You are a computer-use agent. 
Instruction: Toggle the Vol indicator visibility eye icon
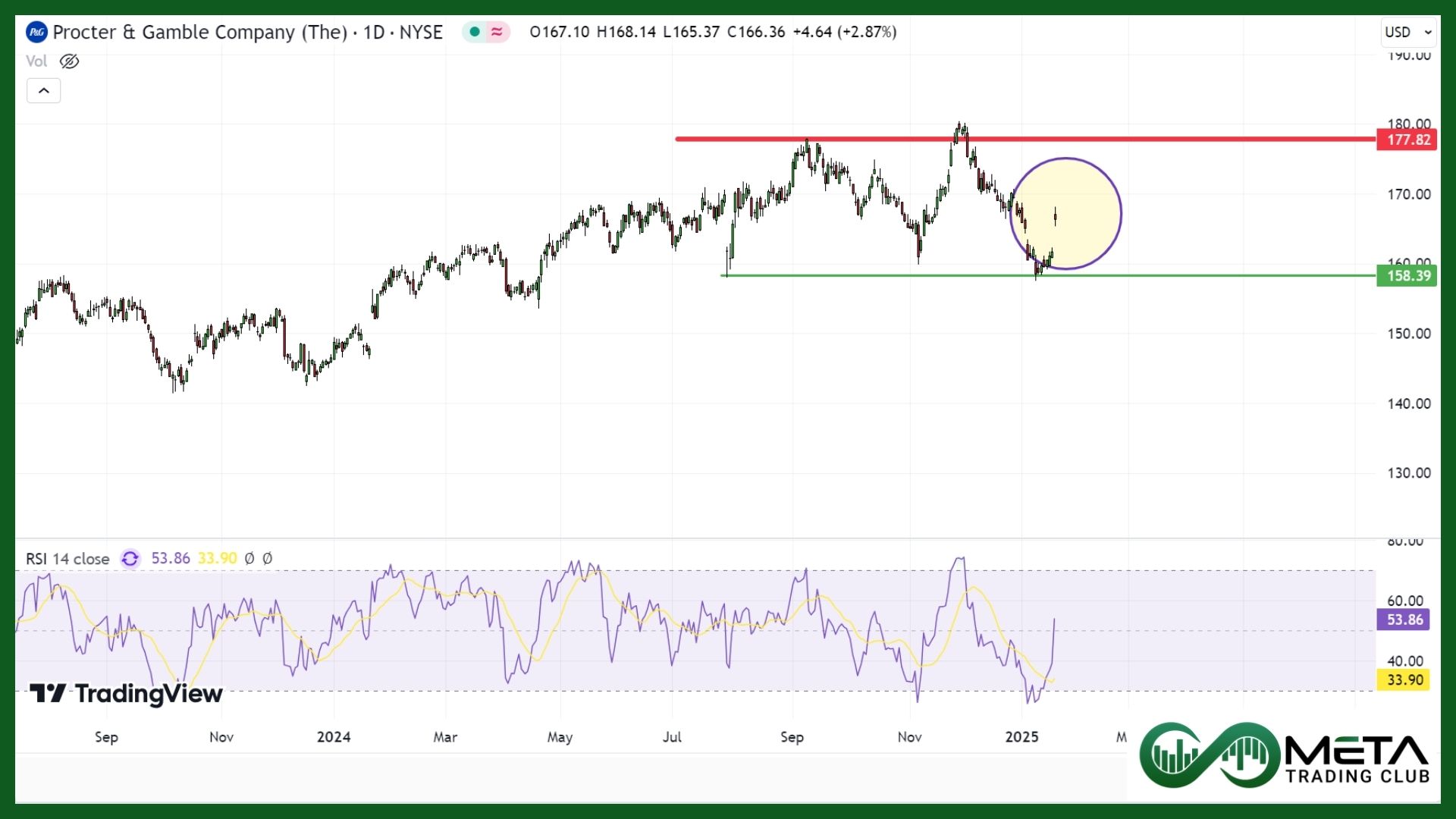[69, 61]
